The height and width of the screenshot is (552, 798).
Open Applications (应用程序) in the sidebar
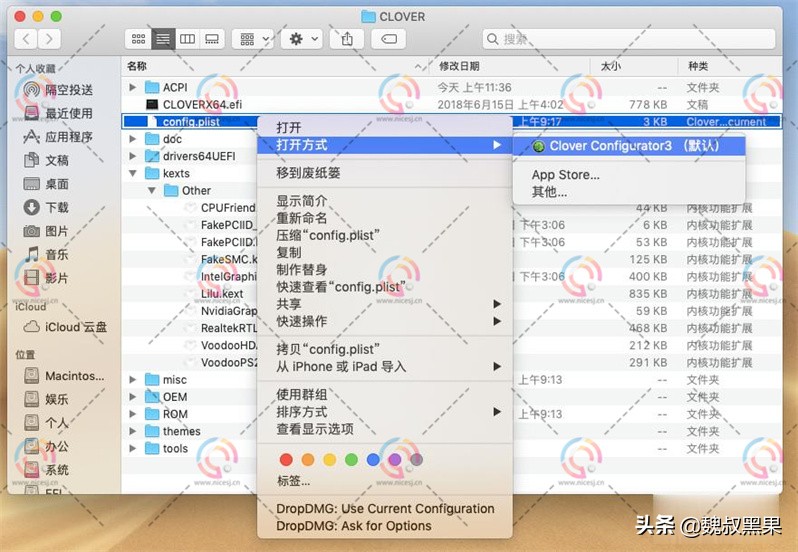click(59, 137)
